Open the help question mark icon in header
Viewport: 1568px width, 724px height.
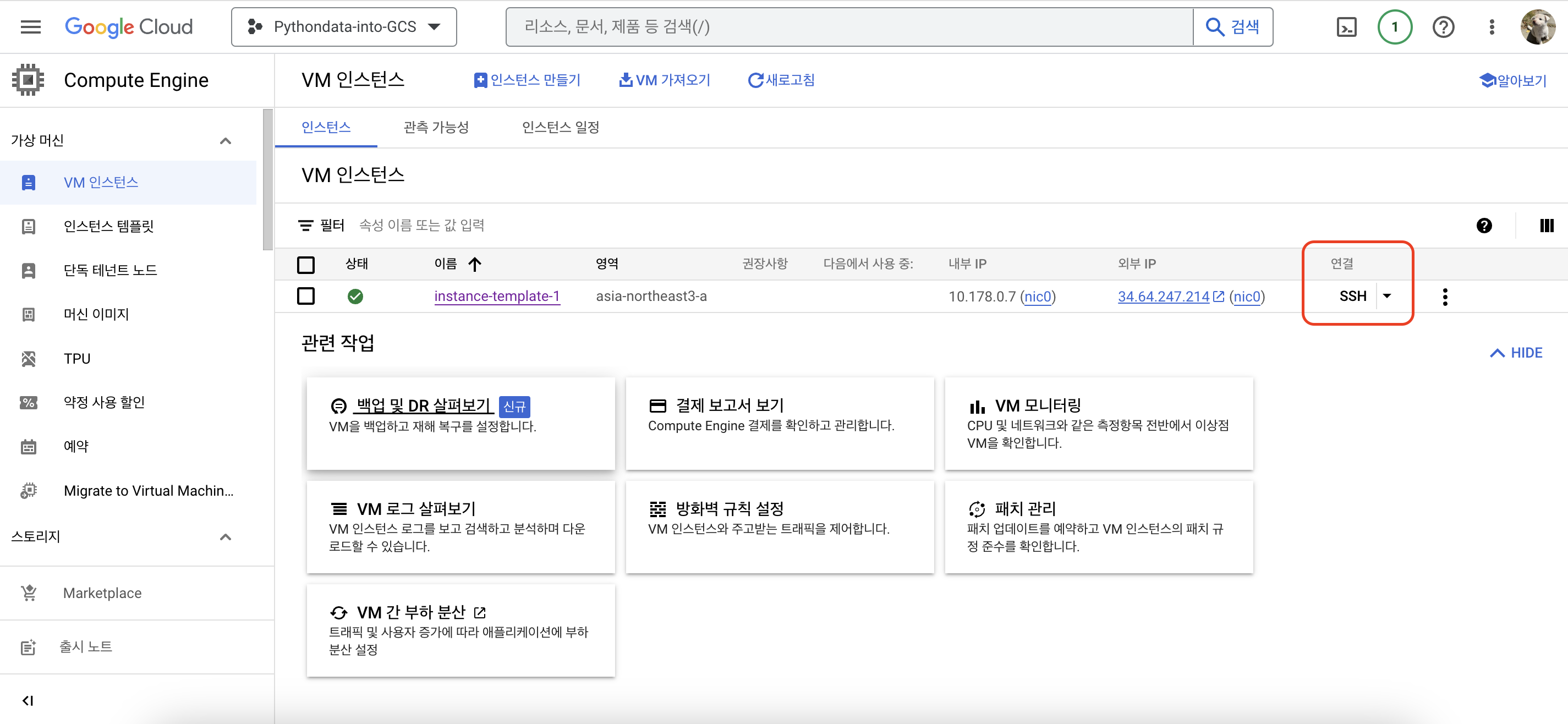tap(1443, 27)
